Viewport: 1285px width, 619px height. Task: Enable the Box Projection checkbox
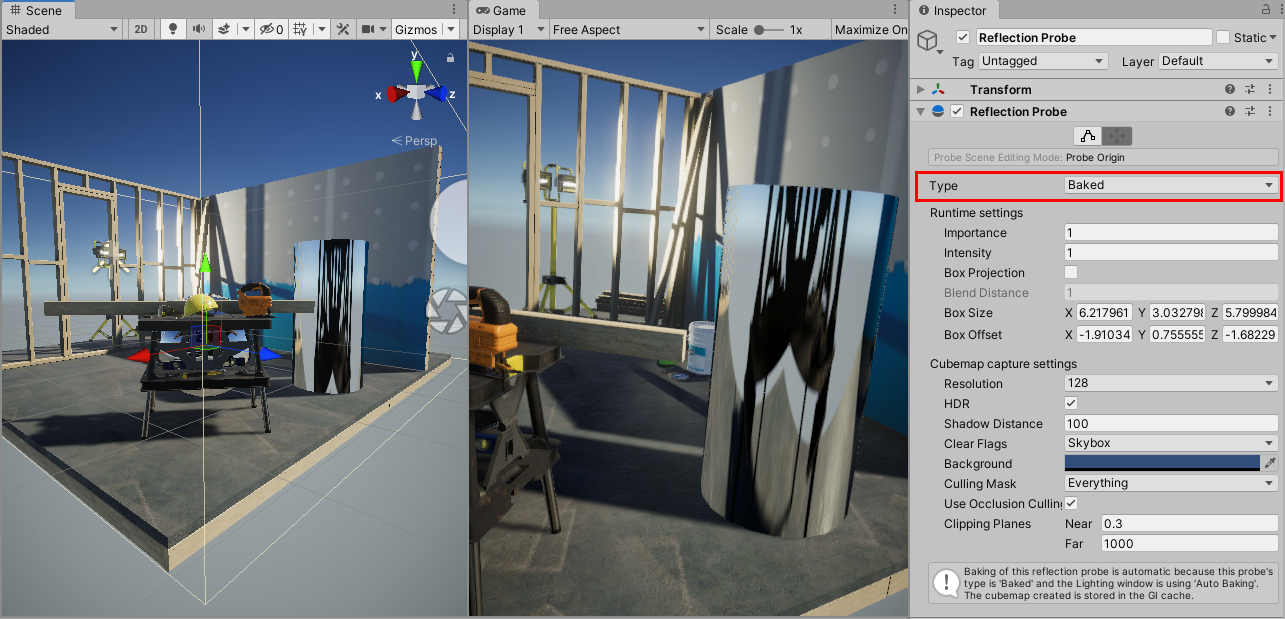point(1071,272)
